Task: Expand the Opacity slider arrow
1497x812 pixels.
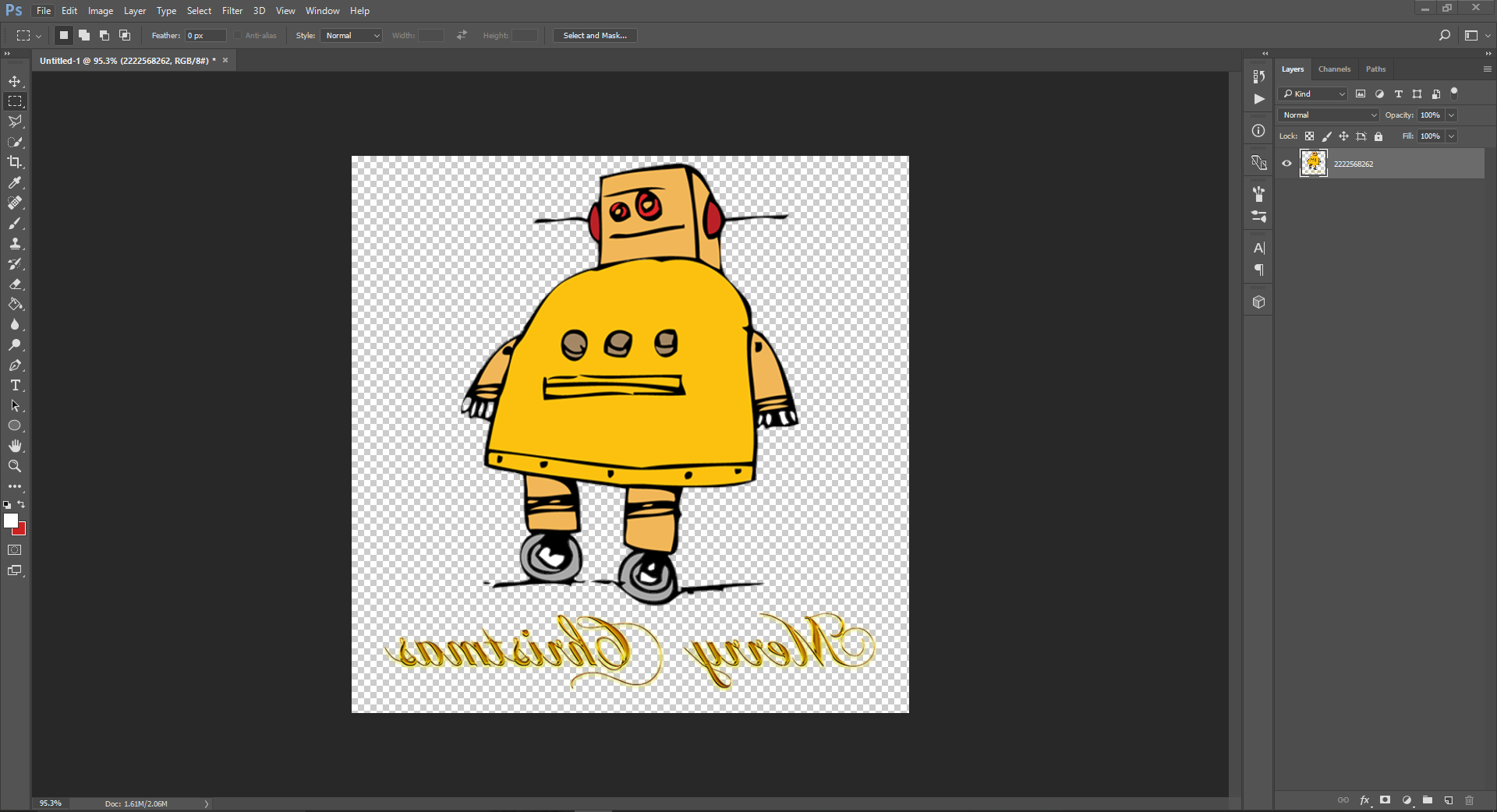Action: click(x=1451, y=115)
